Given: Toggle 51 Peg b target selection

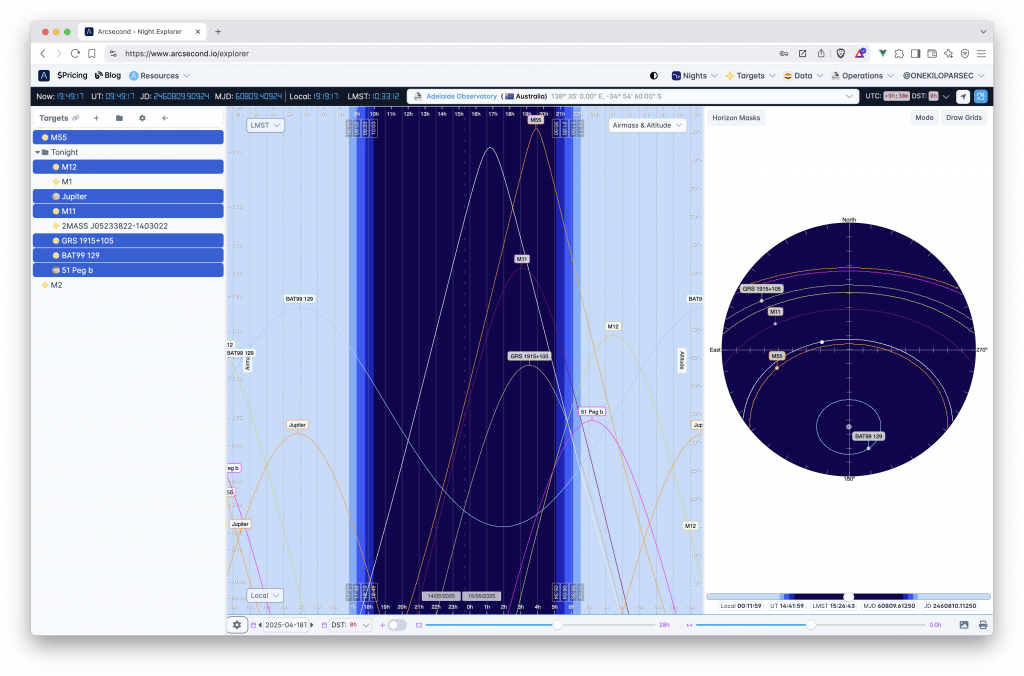Looking at the screenshot, I should click(x=128, y=270).
